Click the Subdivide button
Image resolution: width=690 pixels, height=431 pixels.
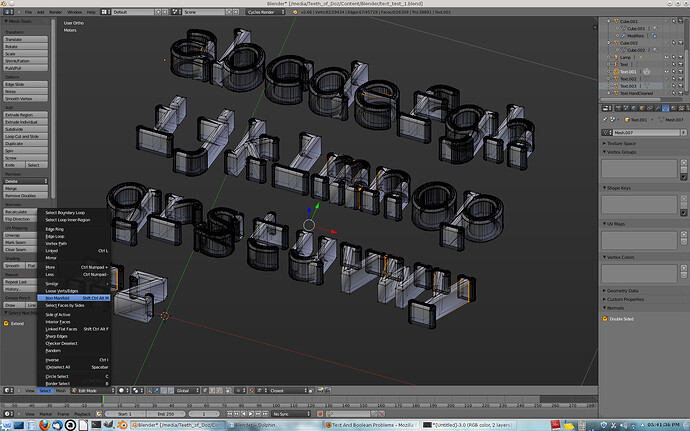(x=26, y=129)
